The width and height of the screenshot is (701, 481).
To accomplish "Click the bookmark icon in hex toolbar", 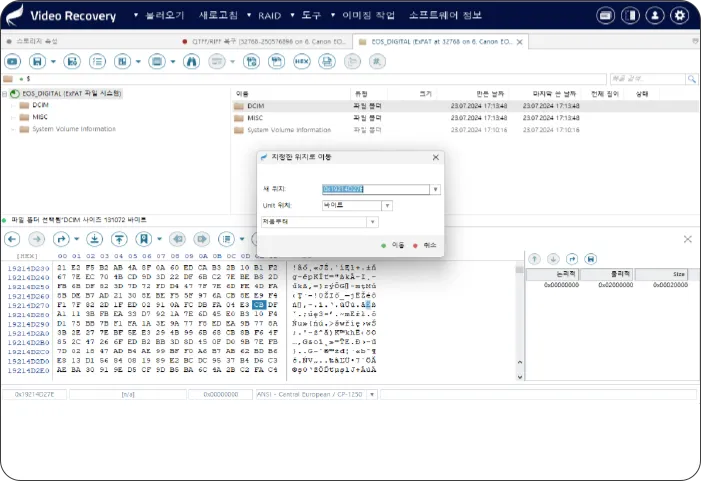I will (x=145, y=239).
